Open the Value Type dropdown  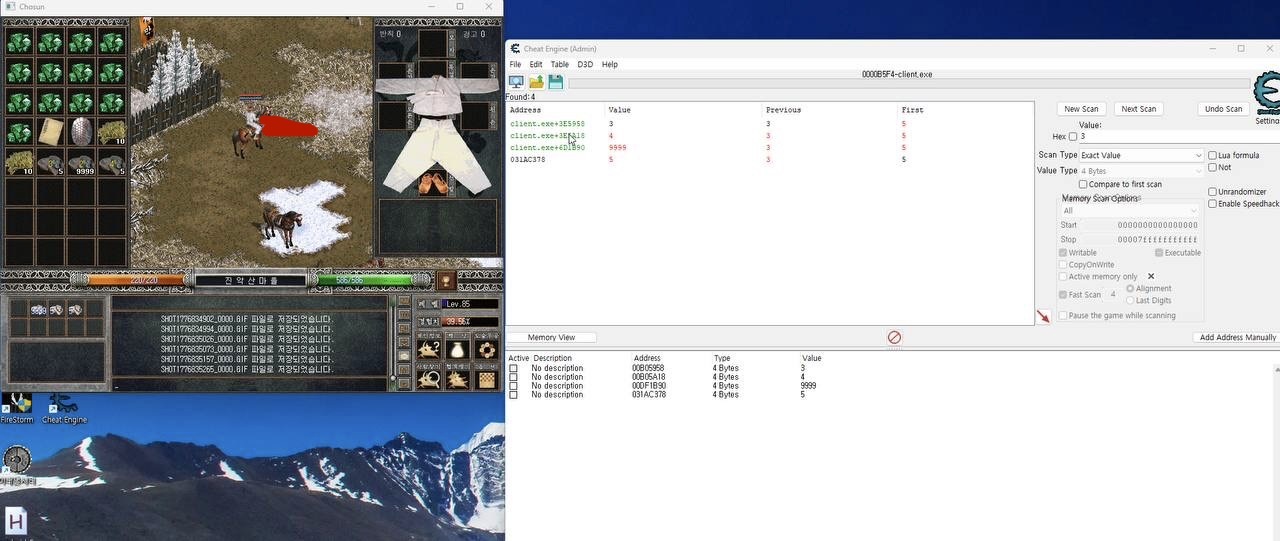(x=1141, y=171)
